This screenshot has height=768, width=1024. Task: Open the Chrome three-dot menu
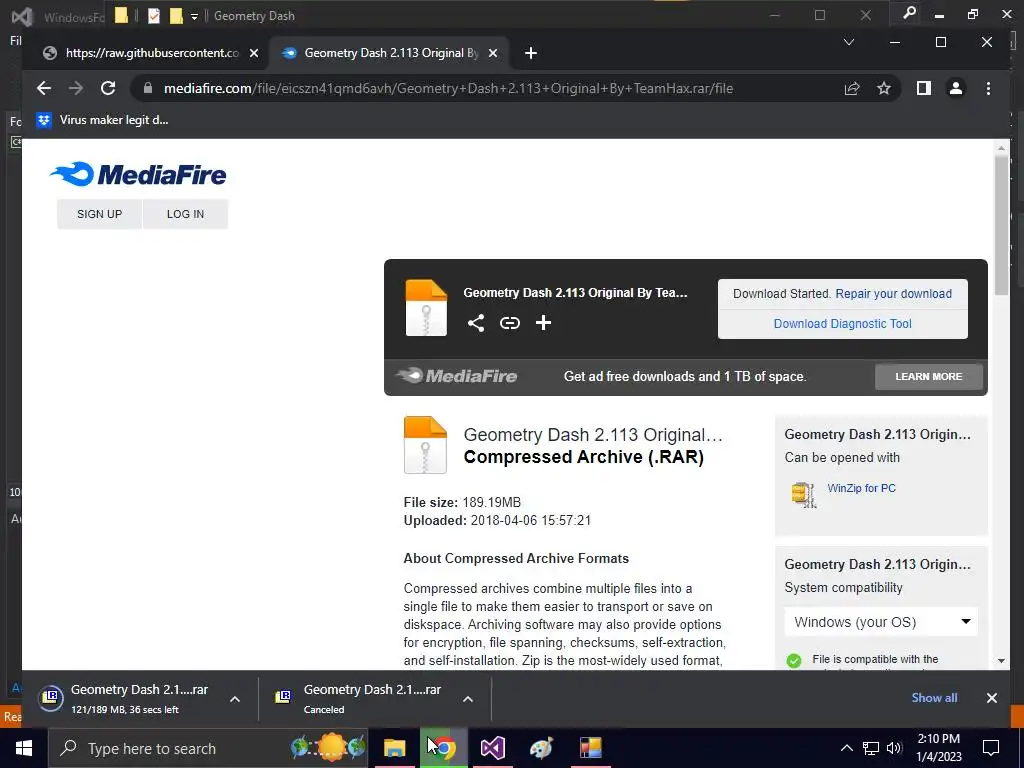click(x=988, y=88)
